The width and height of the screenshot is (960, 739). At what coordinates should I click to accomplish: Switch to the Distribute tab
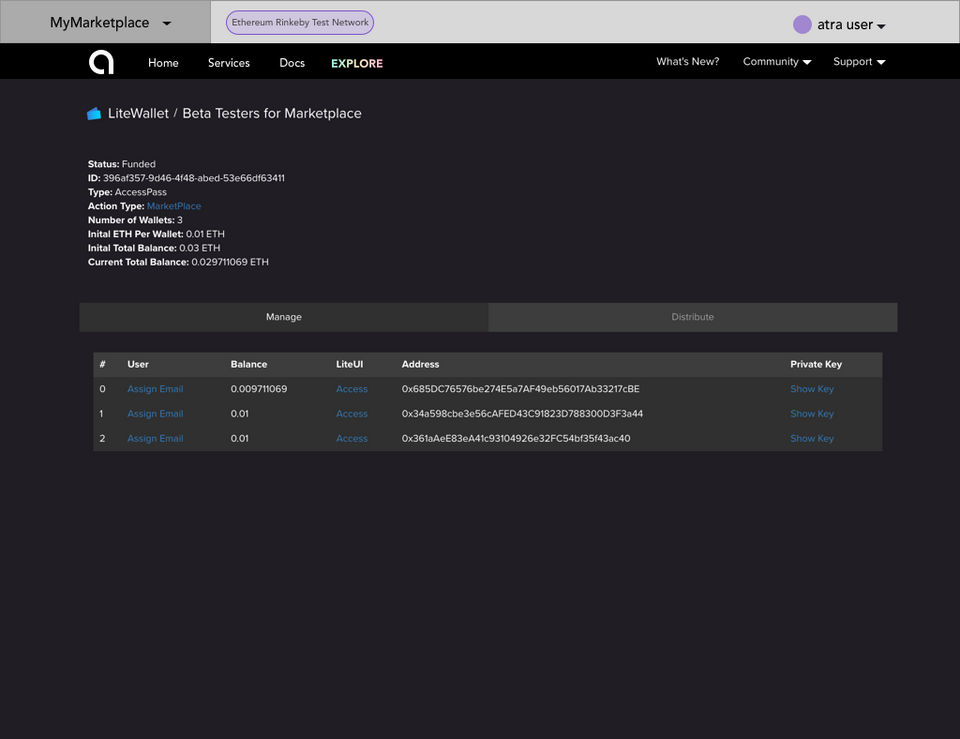click(x=692, y=317)
